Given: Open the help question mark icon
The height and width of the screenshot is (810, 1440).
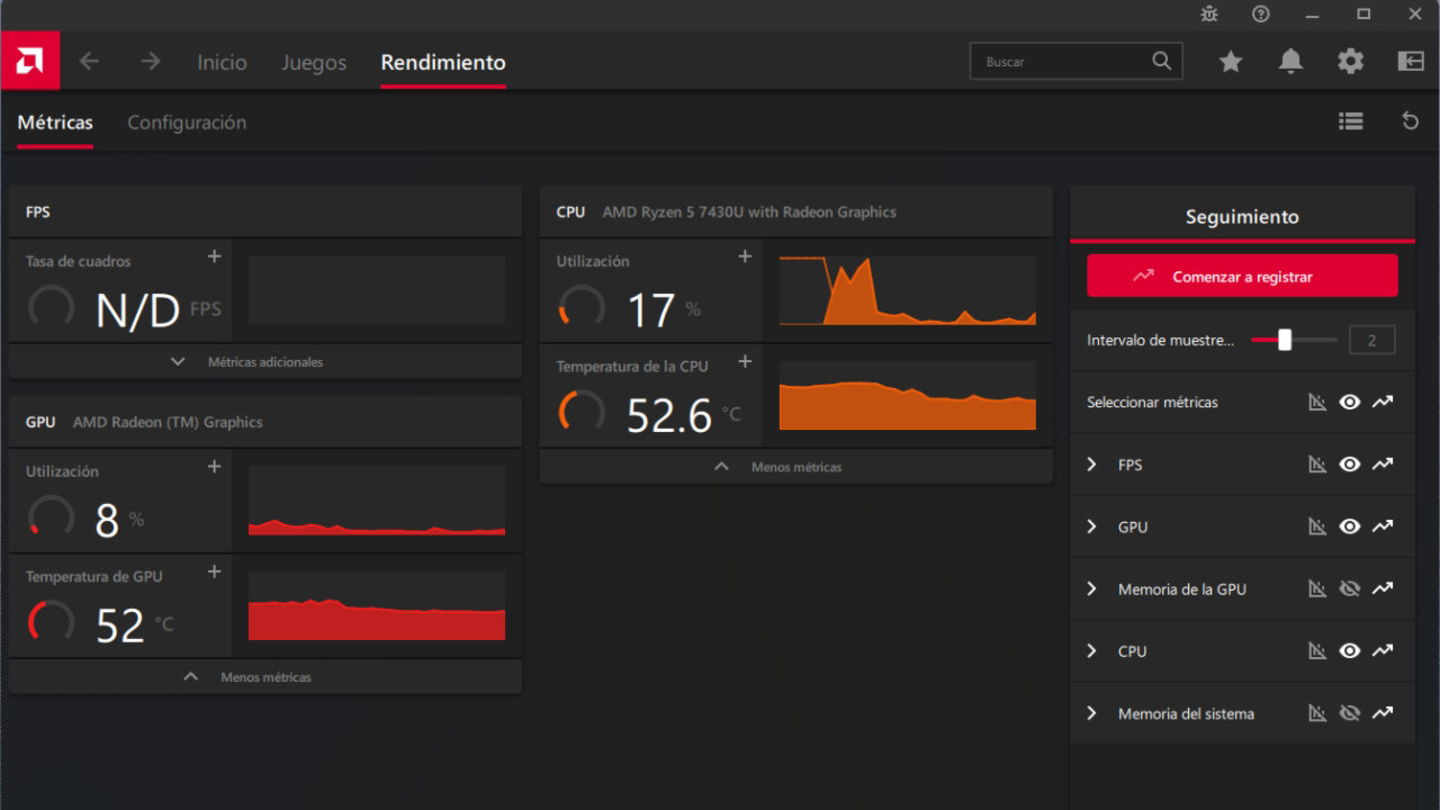Looking at the screenshot, I should pos(1261,14).
